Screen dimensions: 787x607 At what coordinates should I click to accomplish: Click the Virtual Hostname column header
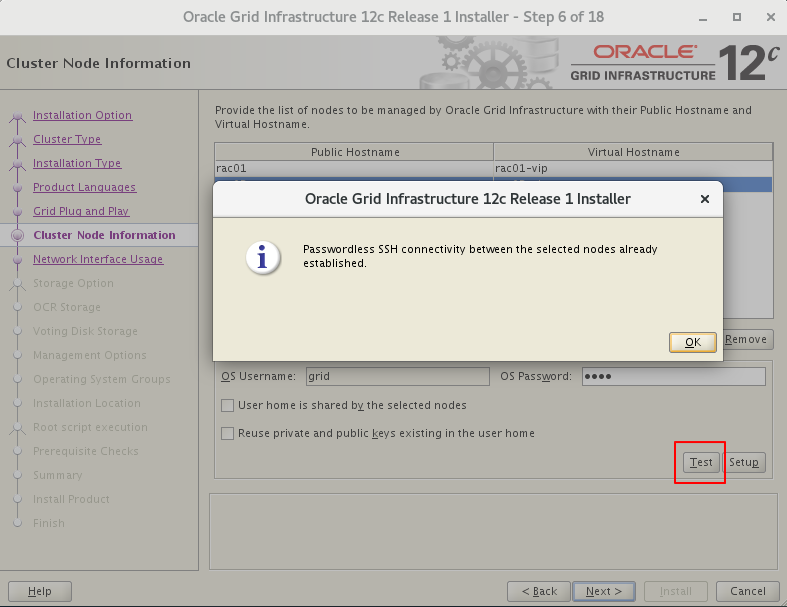click(633, 152)
